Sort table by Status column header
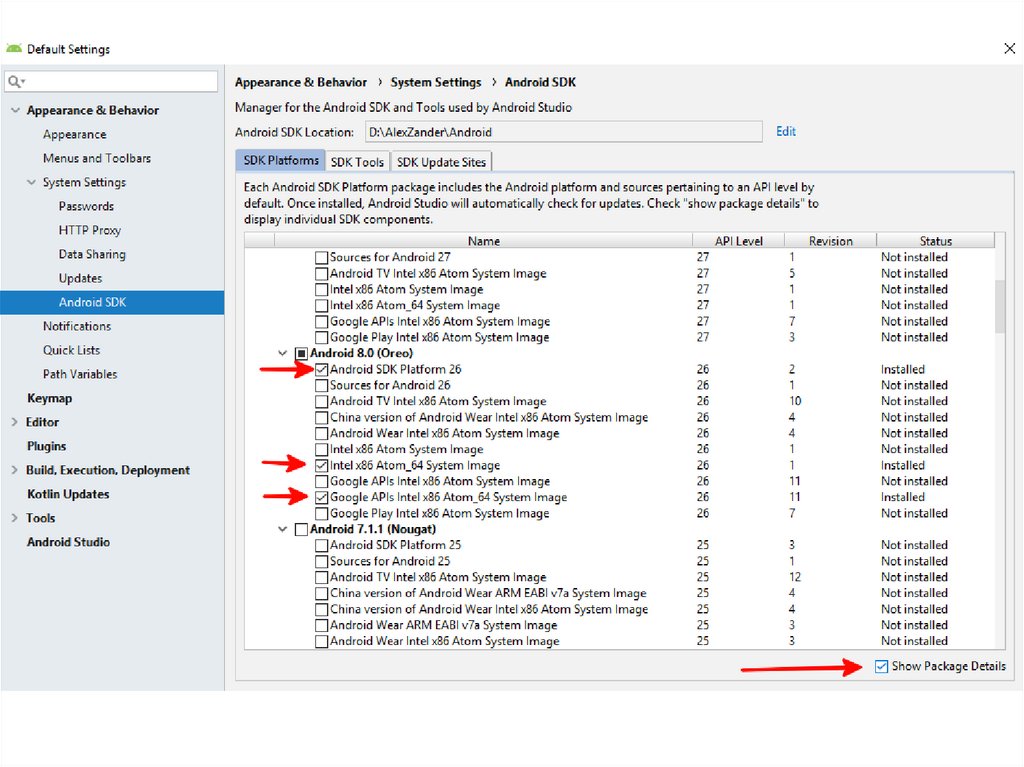Viewport: 1024px width, 767px height. [935, 240]
